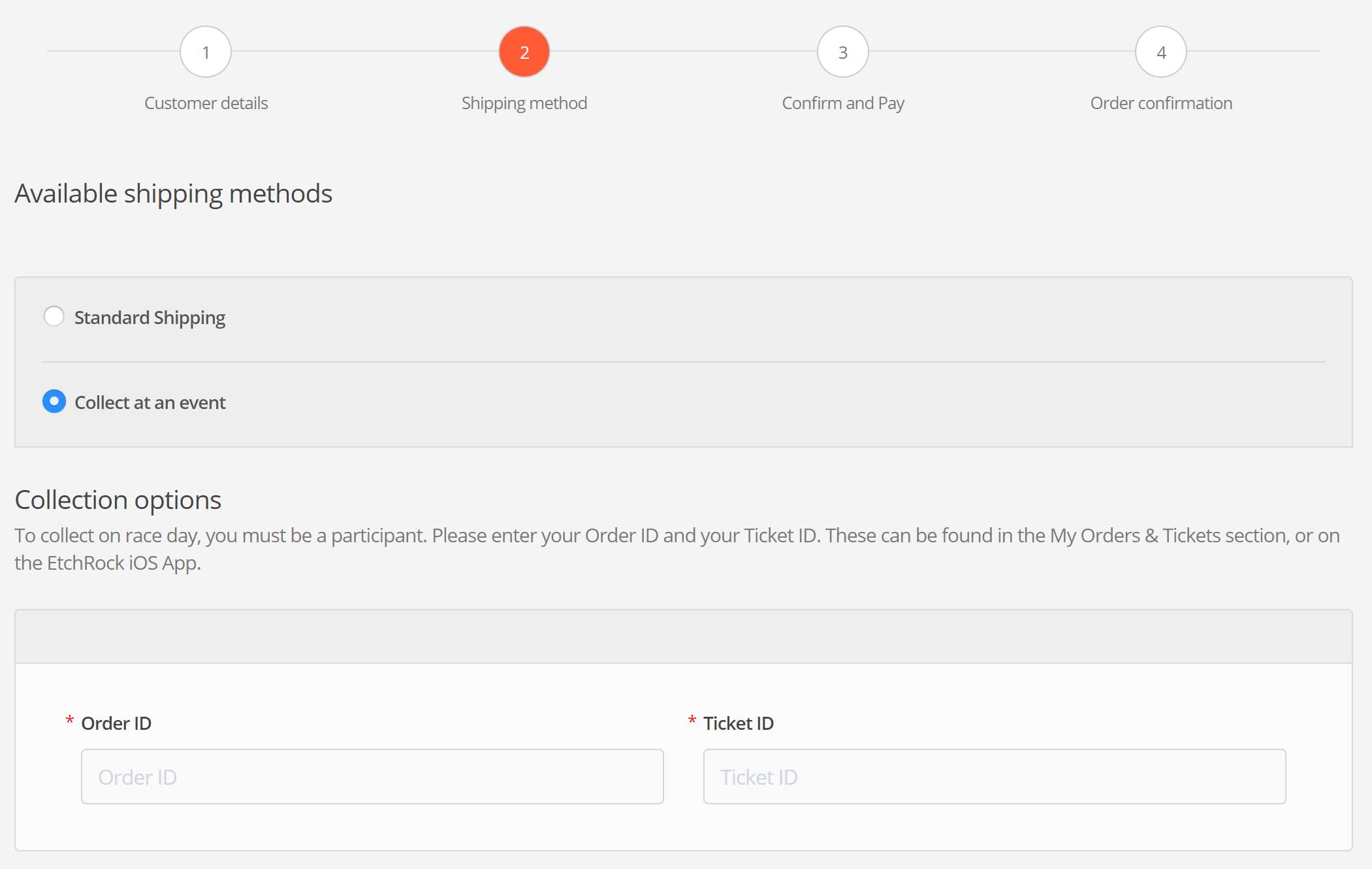
Task: Click the Order ID field label
Action: (116, 723)
